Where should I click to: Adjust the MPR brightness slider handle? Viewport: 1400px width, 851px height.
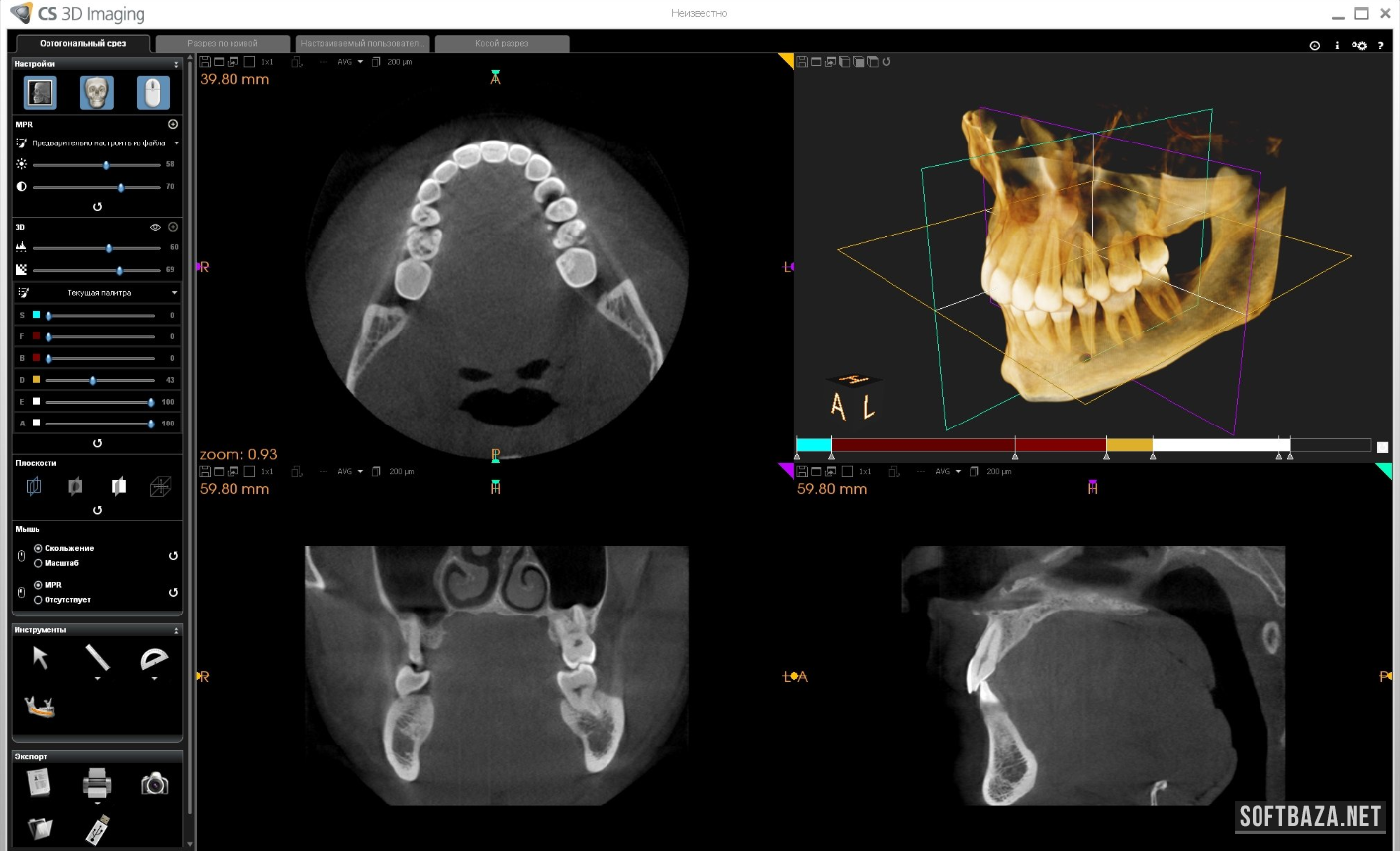(106, 165)
